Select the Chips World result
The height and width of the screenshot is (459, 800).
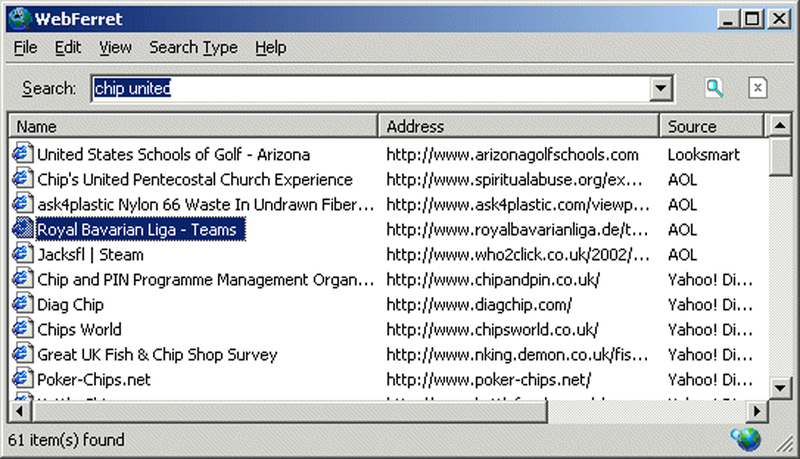pyautogui.click(x=79, y=329)
